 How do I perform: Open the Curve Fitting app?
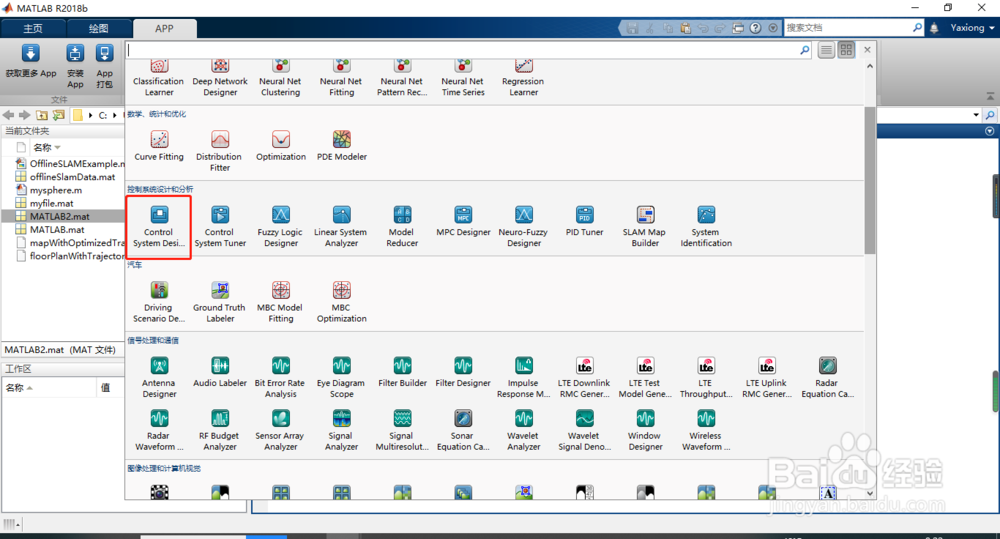pyautogui.click(x=159, y=146)
